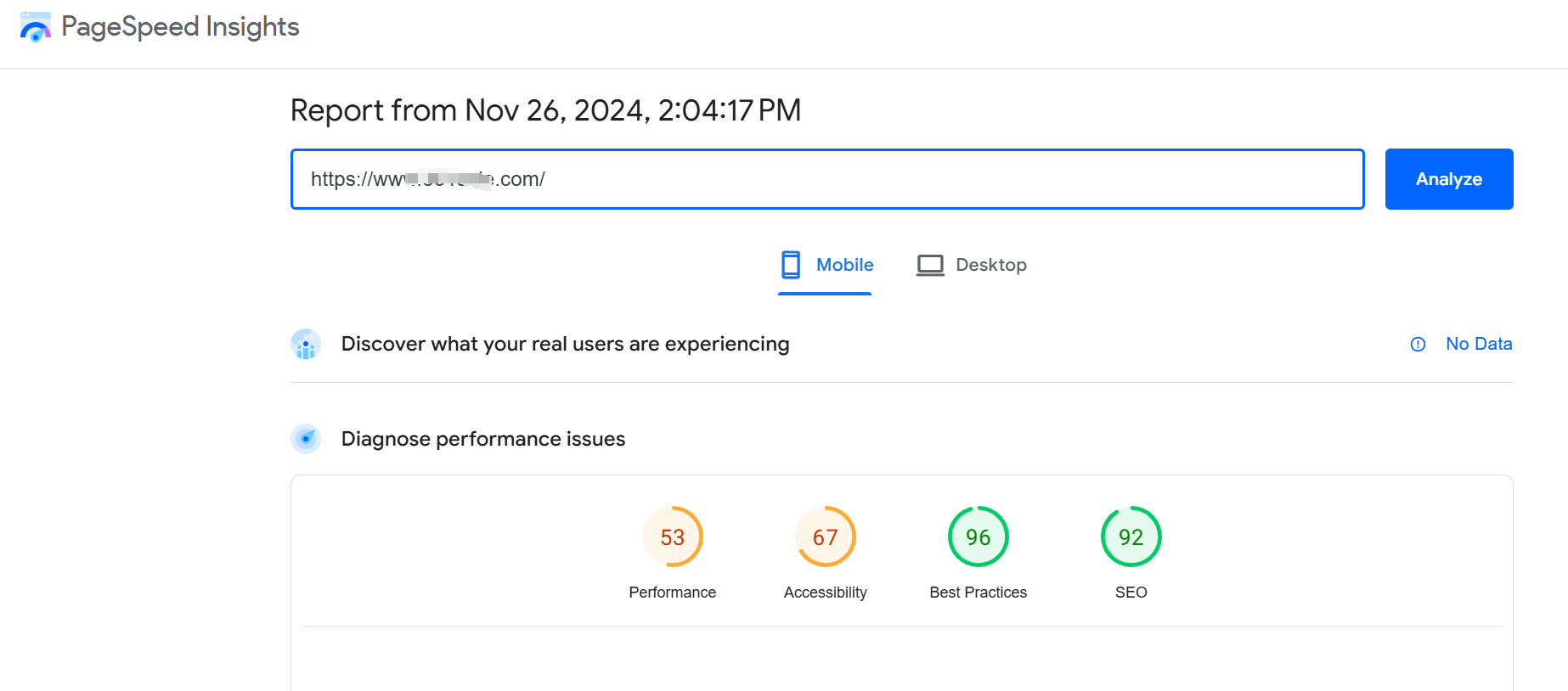Click the No Data link

(1478, 344)
